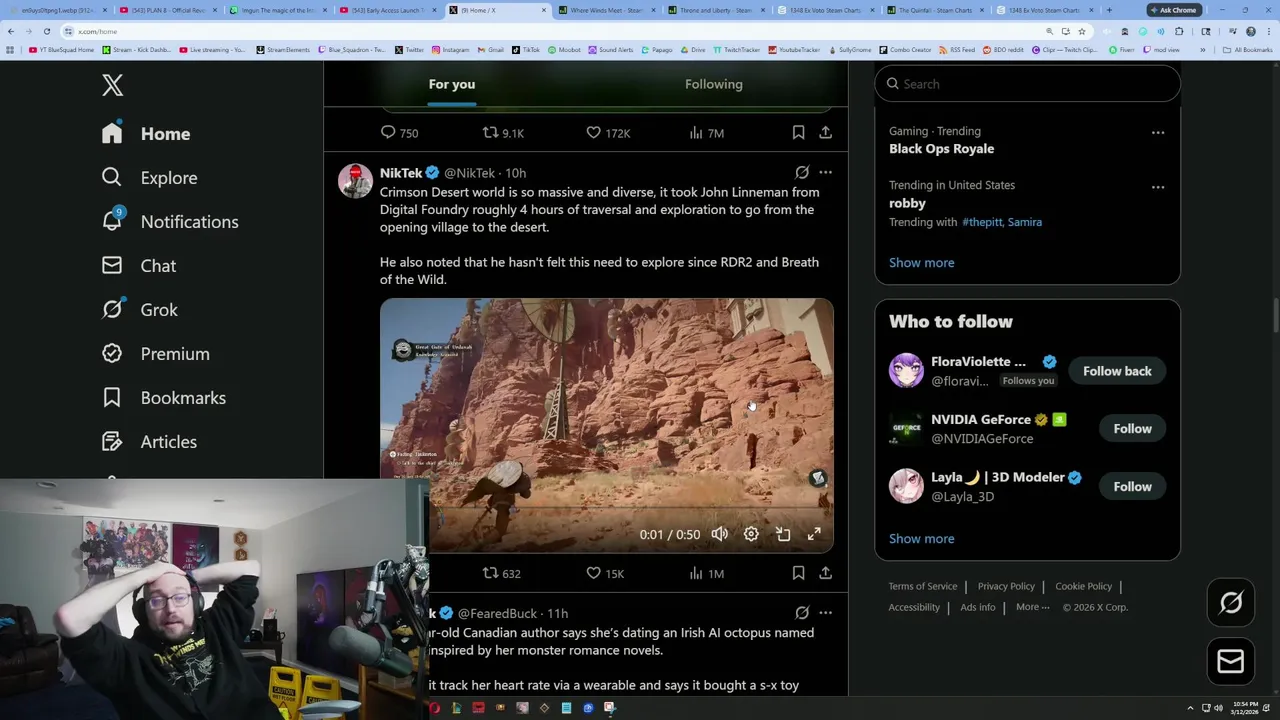Click into the X Search field
The height and width of the screenshot is (720, 1280).
1028,84
